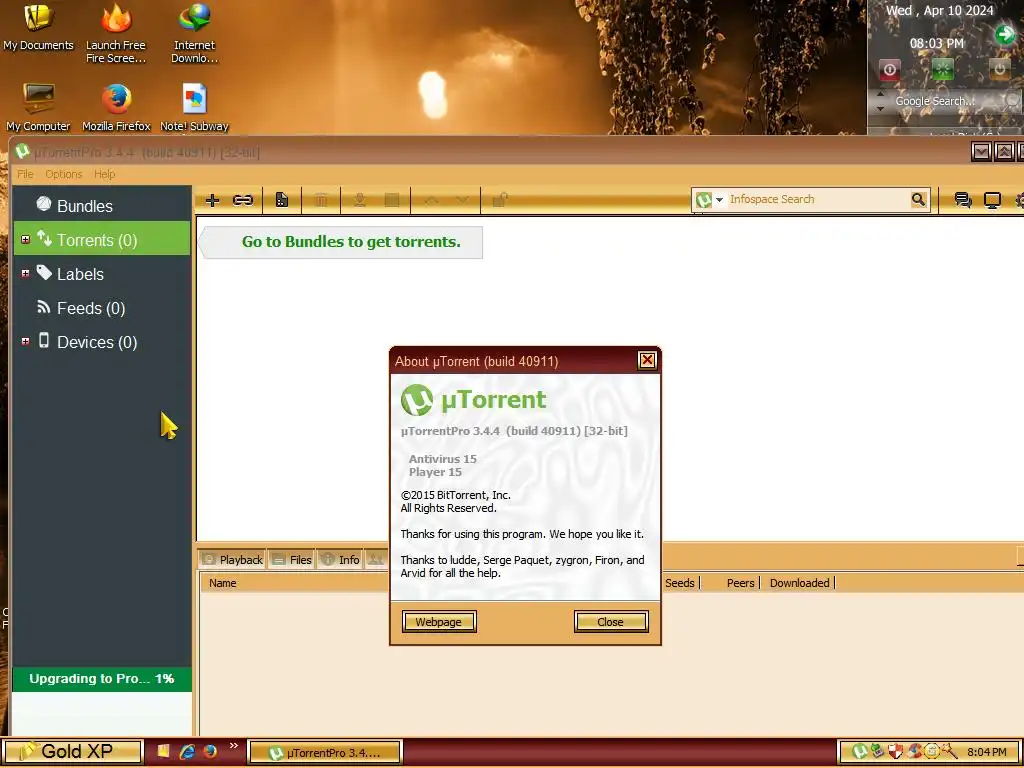Click Internet Explorer quick launch icon
The image size is (1024, 768).
coord(187,752)
